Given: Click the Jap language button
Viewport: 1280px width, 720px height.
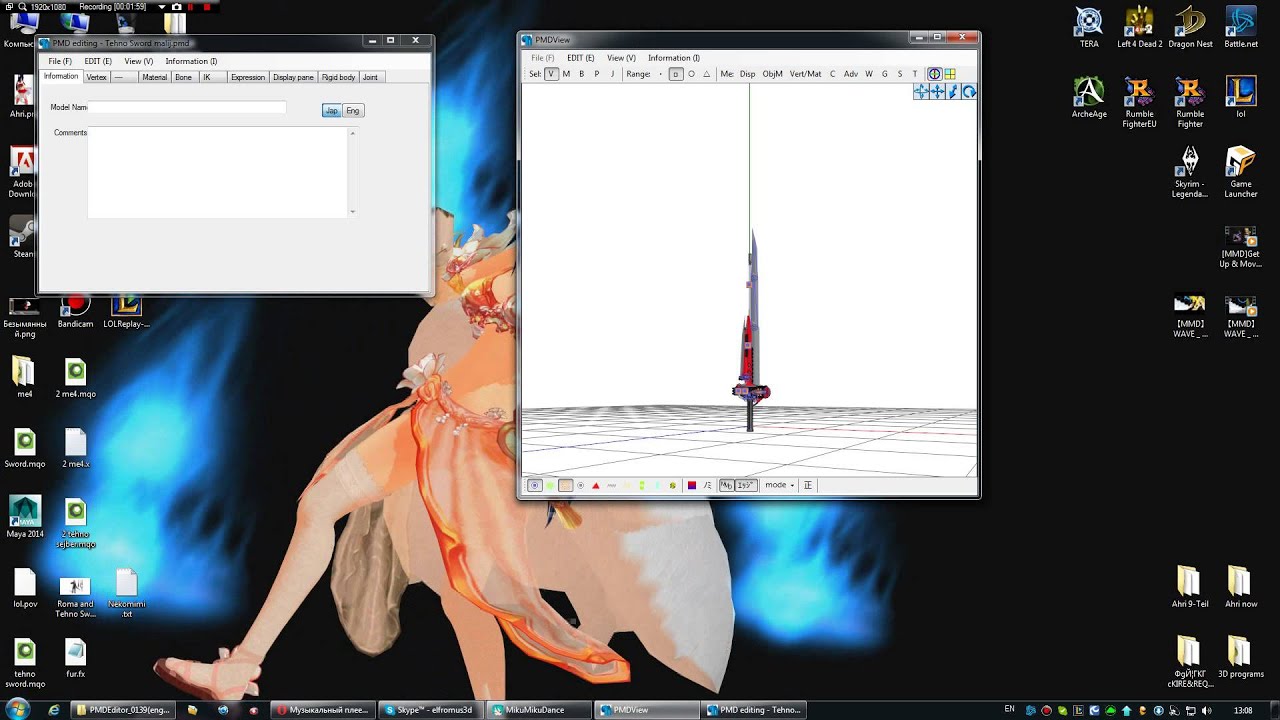Looking at the screenshot, I should tap(331, 111).
